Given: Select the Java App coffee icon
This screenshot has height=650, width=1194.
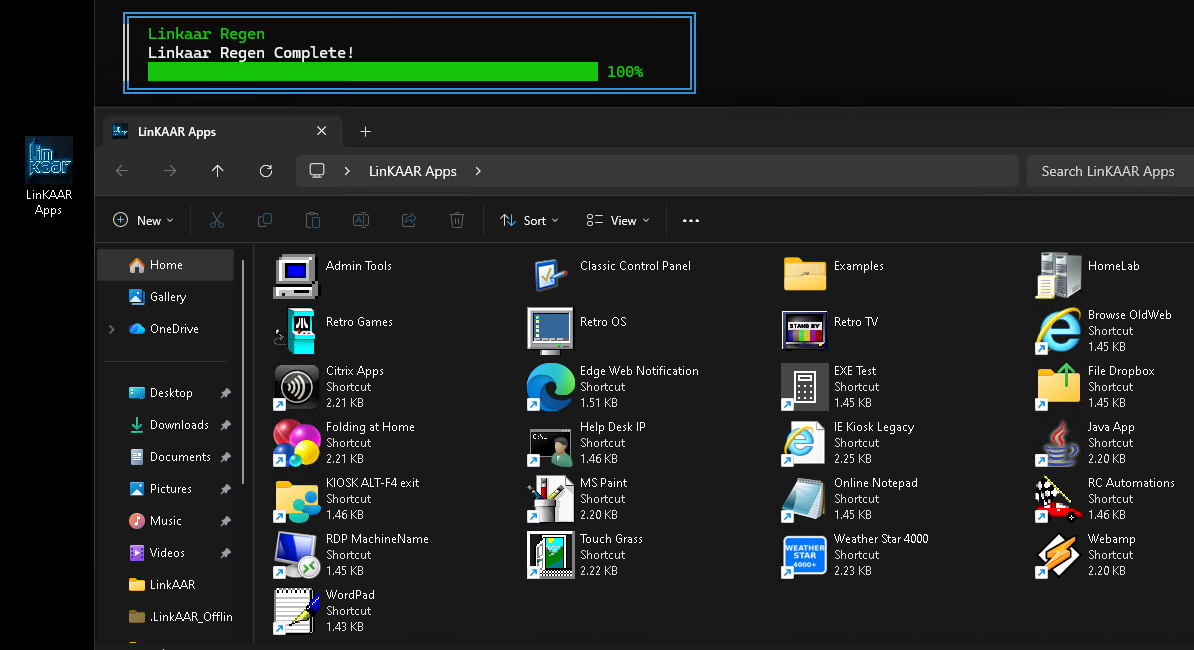Looking at the screenshot, I should 1058,443.
